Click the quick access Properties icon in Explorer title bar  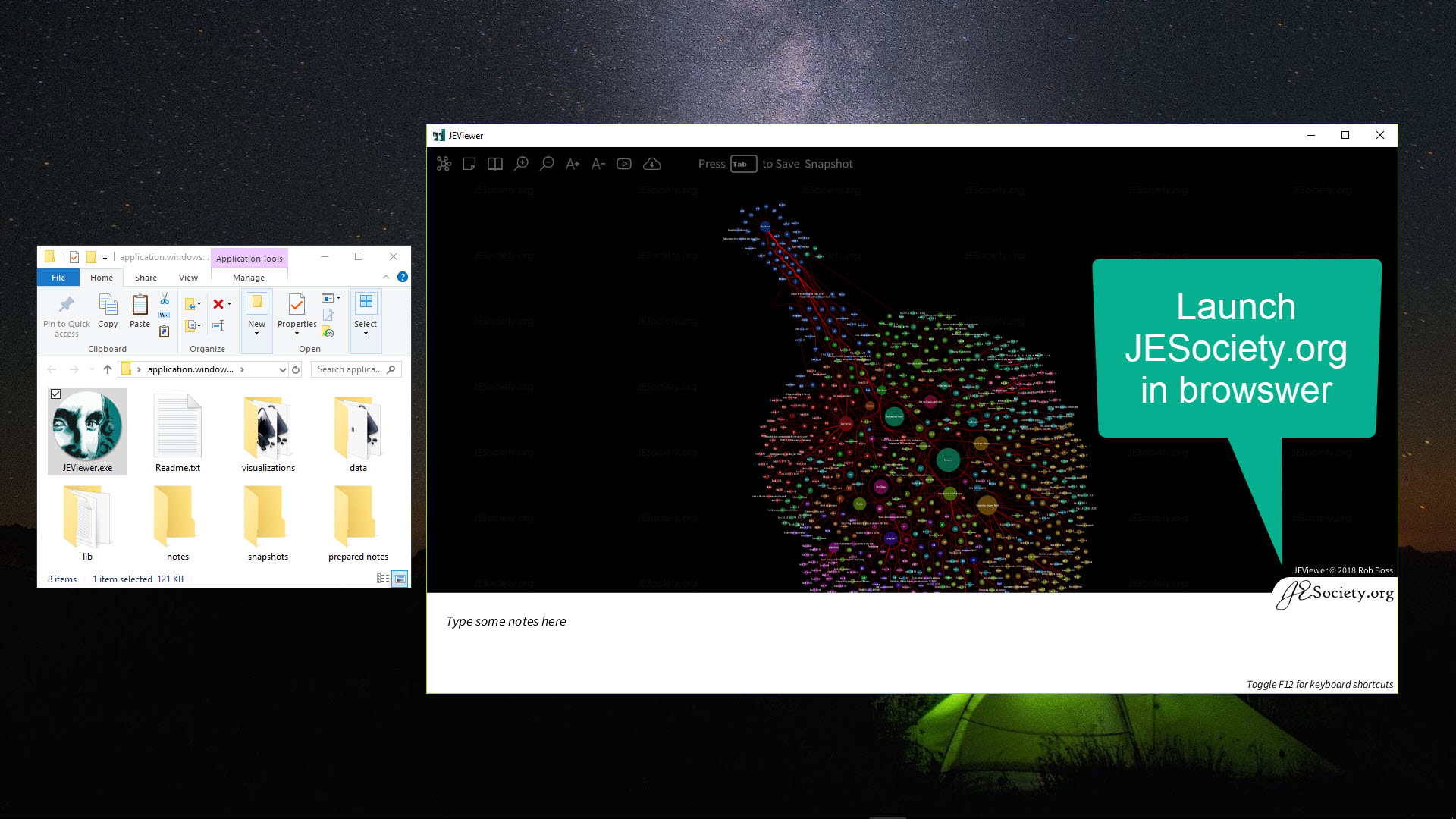coord(74,257)
